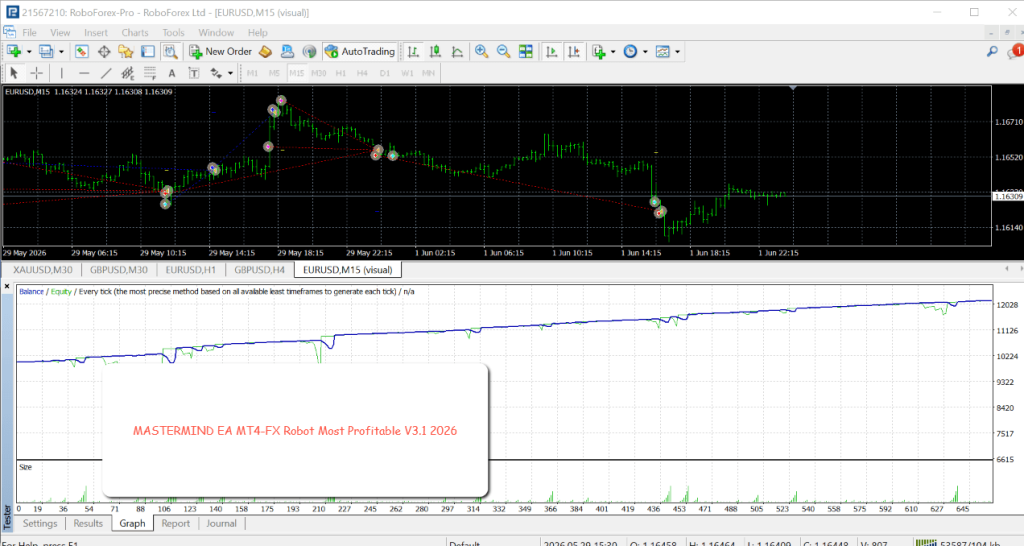Switch chart to Candlesticks style
This screenshot has height=546, width=1024.
point(436,52)
